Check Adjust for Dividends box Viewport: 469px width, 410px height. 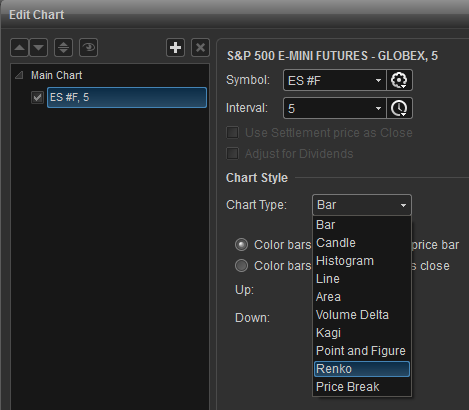[232, 154]
